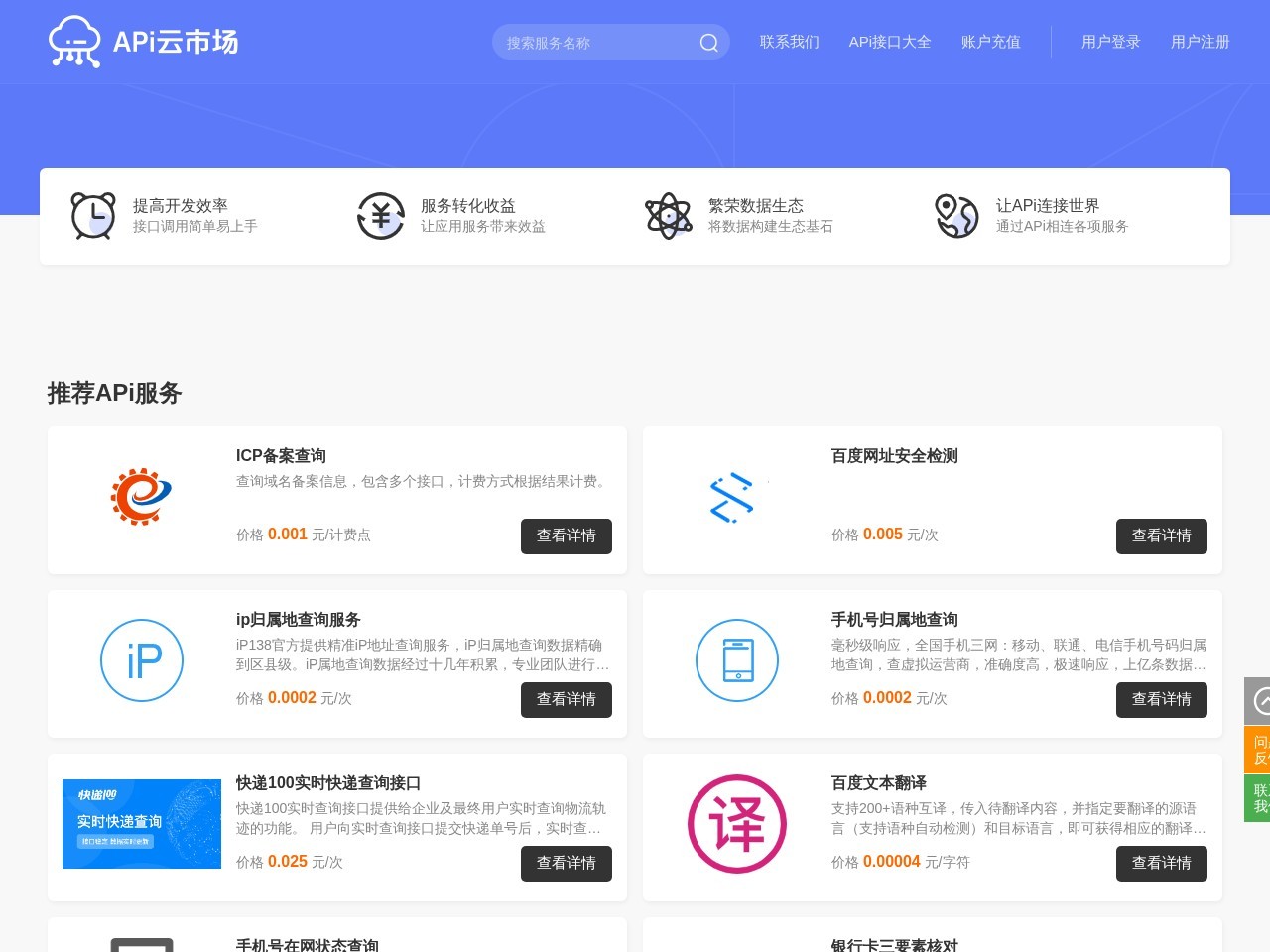Viewport: 1270px width, 952px height.
Task: Open the 手机号在网状态查询 title link
Action: pos(307,945)
